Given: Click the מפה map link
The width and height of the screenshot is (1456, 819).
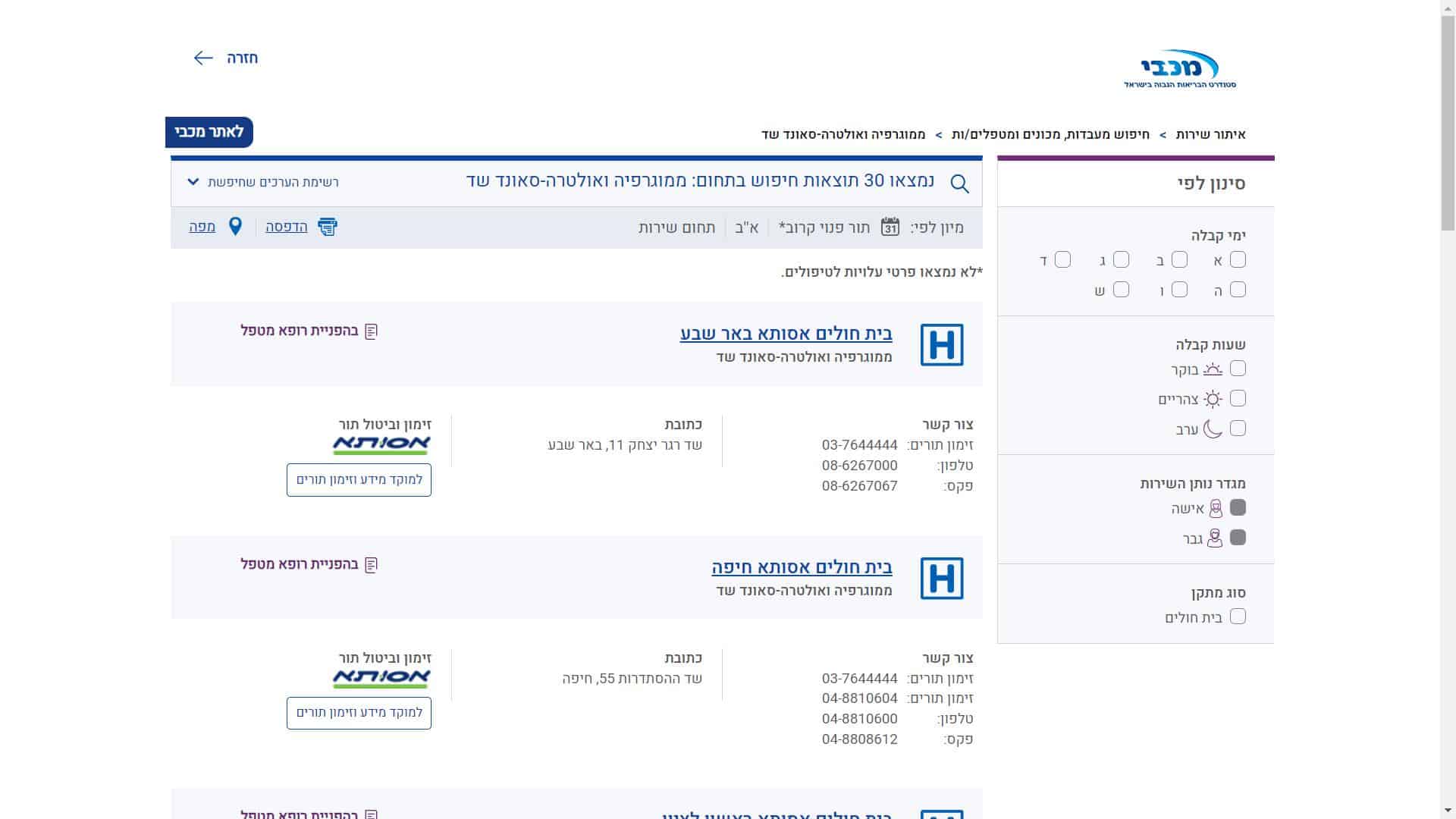Looking at the screenshot, I should coord(202,227).
